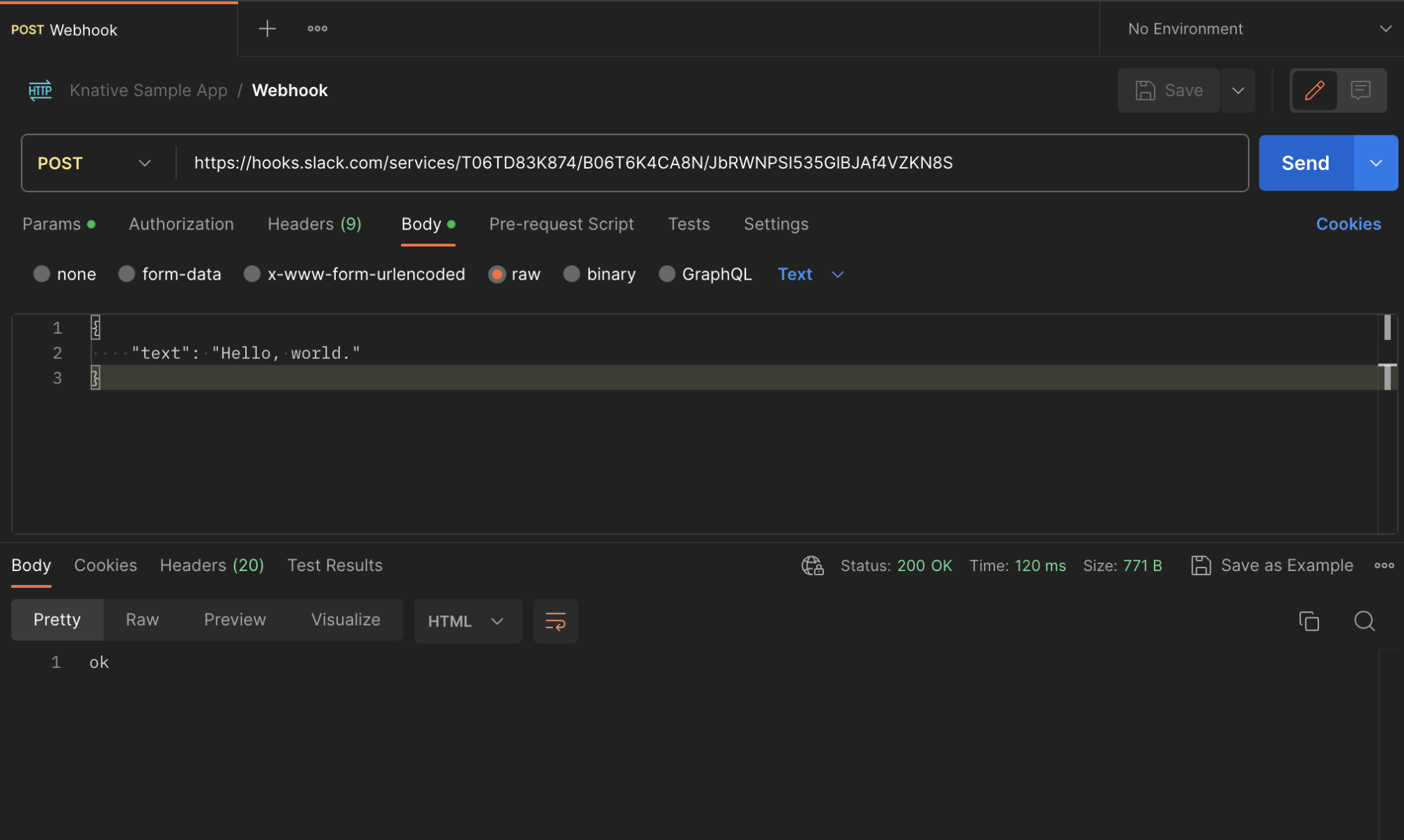The image size is (1404, 840).
Task: Click the response search magnifier icon
Action: pyautogui.click(x=1364, y=621)
